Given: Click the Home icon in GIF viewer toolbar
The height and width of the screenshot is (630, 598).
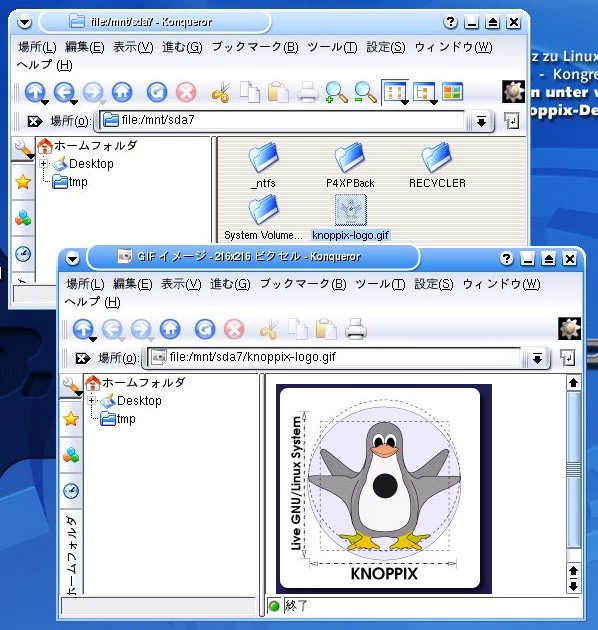Looking at the screenshot, I should click(170, 329).
